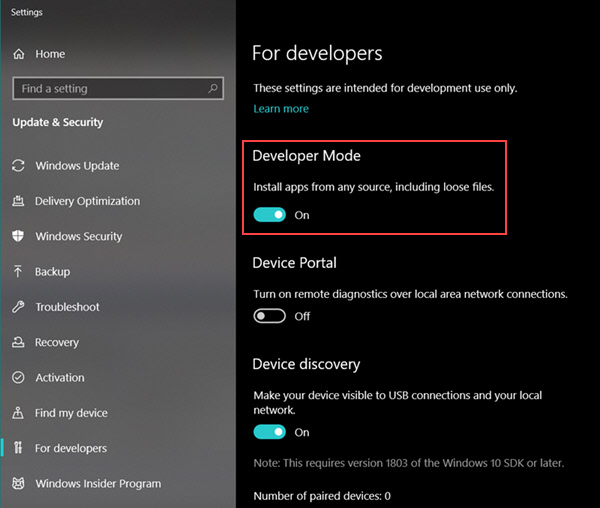Go to Windows Update
Screen dimensions: 600x508
(x=77, y=166)
